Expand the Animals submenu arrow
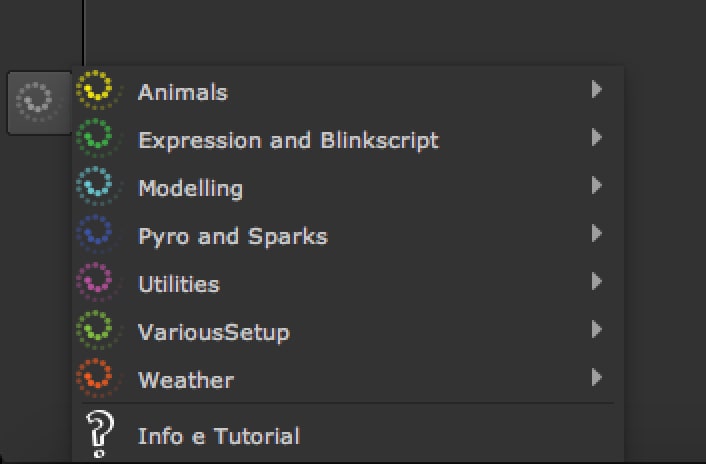706x464 pixels. click(x=596, y=90)
